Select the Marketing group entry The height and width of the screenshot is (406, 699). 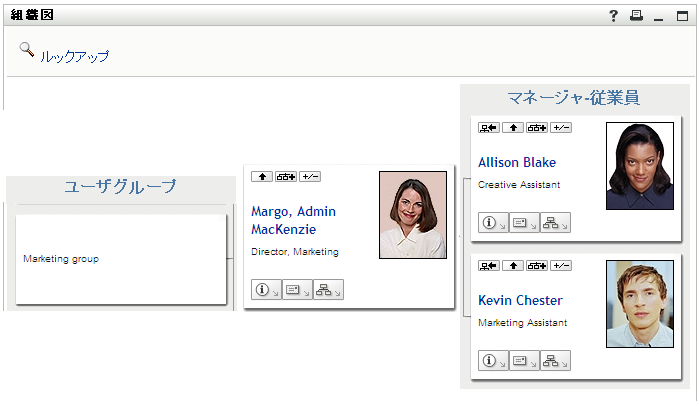[61, 259]
